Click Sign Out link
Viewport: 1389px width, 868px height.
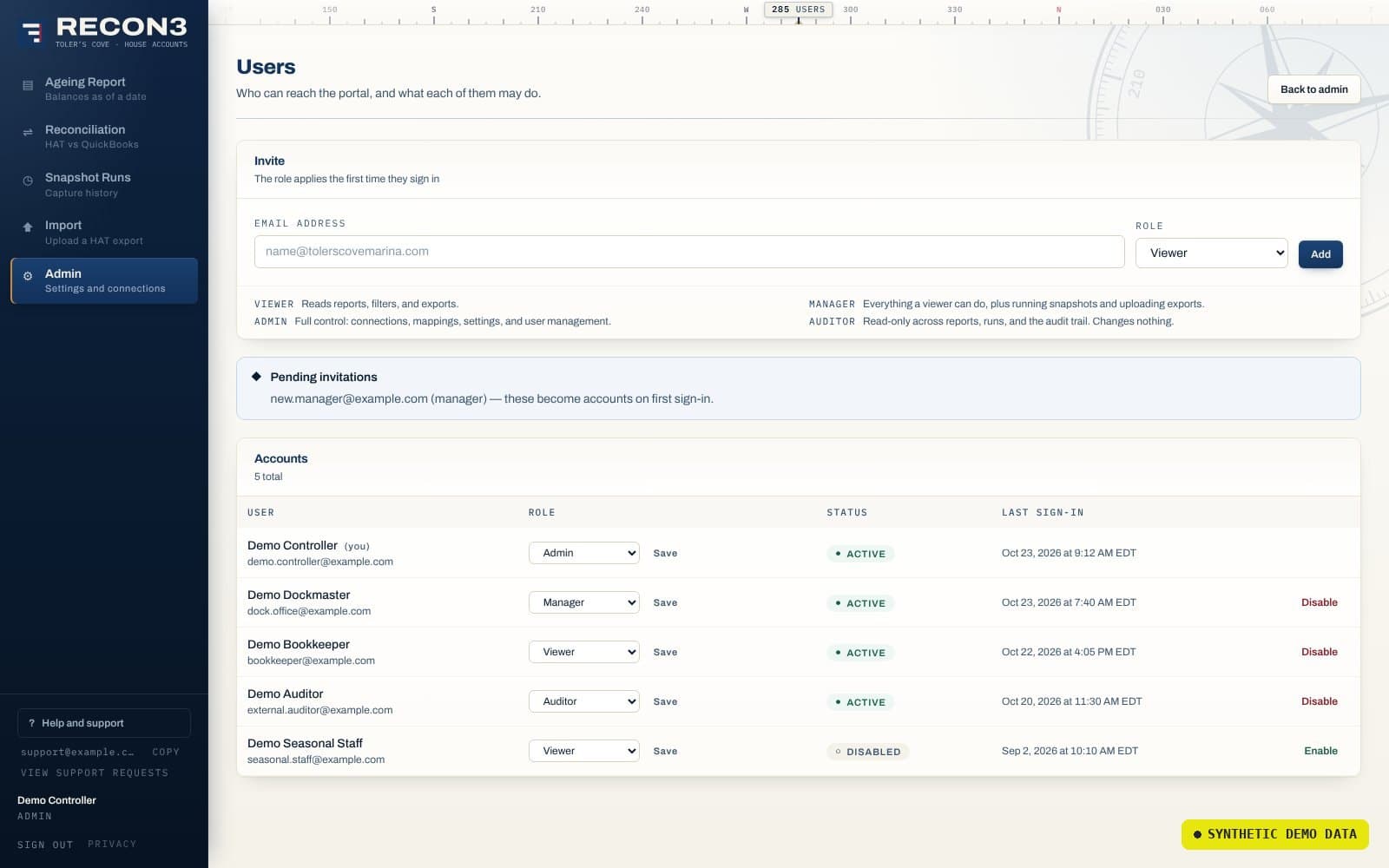pos(45,845)
